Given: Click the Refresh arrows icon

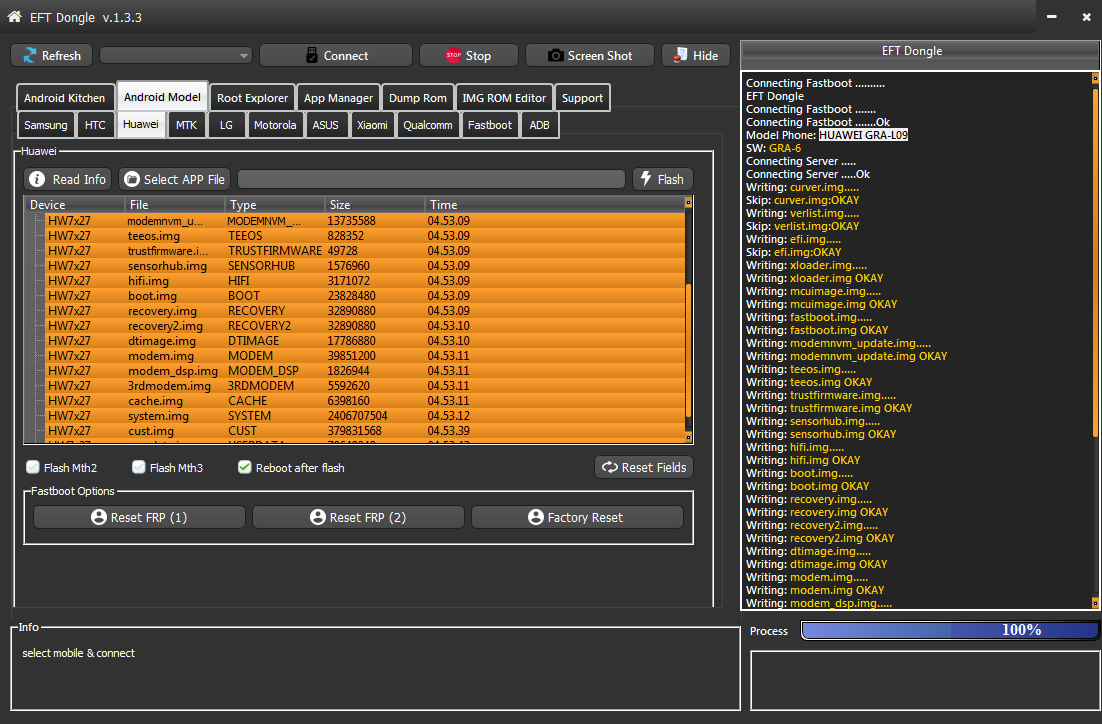Looking at the screenshot, I should tap(30, 56).
